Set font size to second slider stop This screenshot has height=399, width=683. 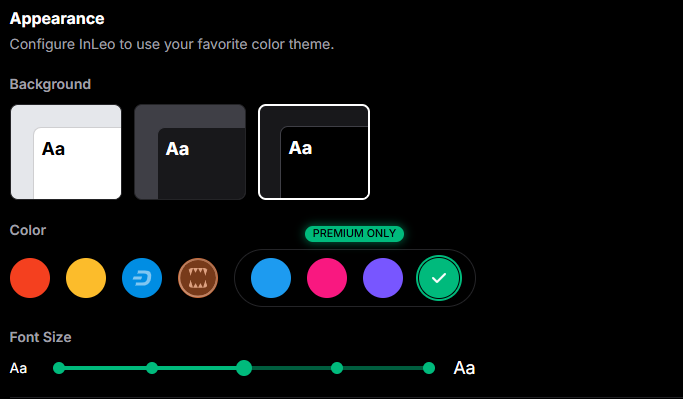tap(152, 368)
